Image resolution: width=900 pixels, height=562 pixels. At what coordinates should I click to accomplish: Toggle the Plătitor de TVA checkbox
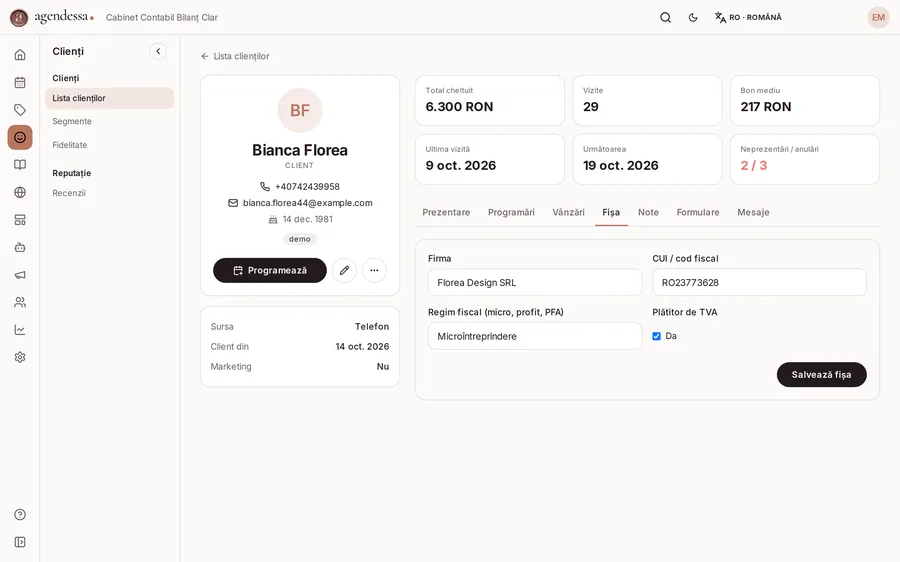657,336
